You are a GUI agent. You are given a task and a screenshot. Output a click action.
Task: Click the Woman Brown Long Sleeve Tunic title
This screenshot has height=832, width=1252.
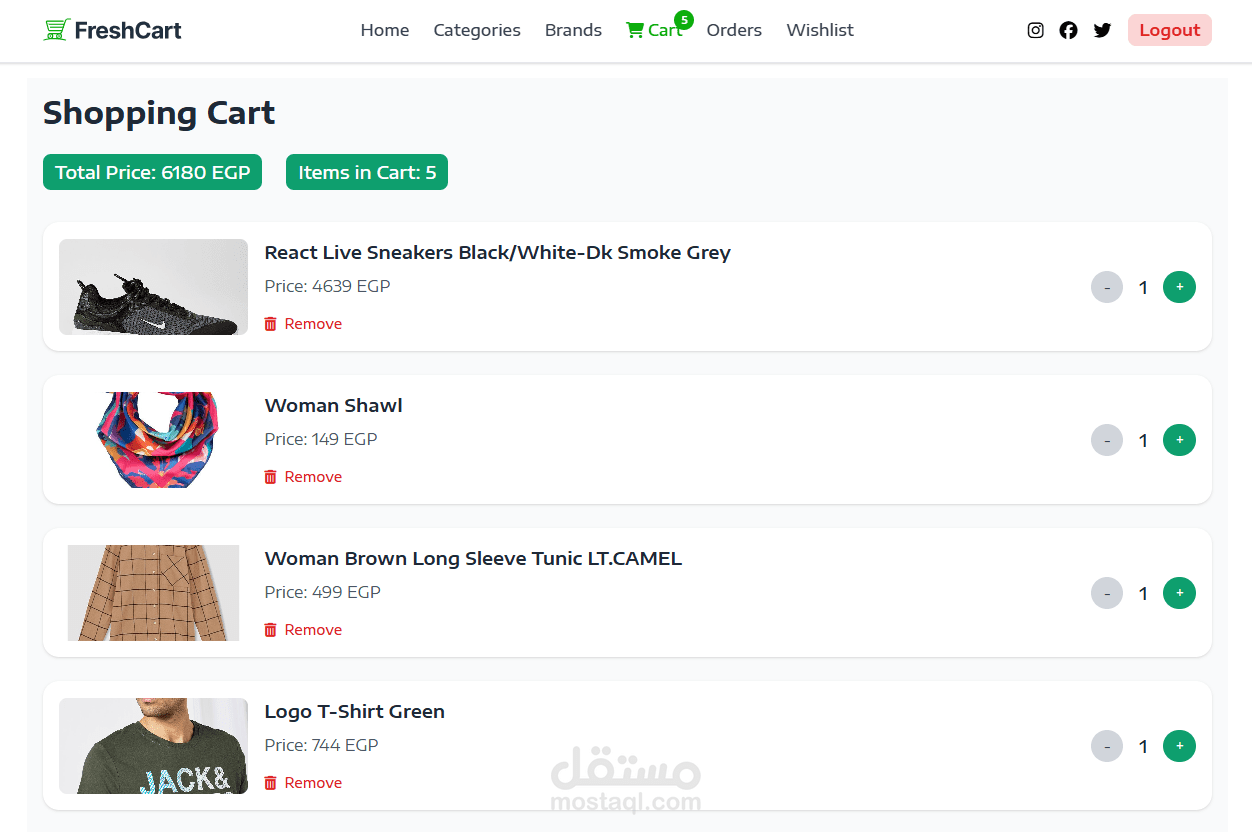point(473,558)
